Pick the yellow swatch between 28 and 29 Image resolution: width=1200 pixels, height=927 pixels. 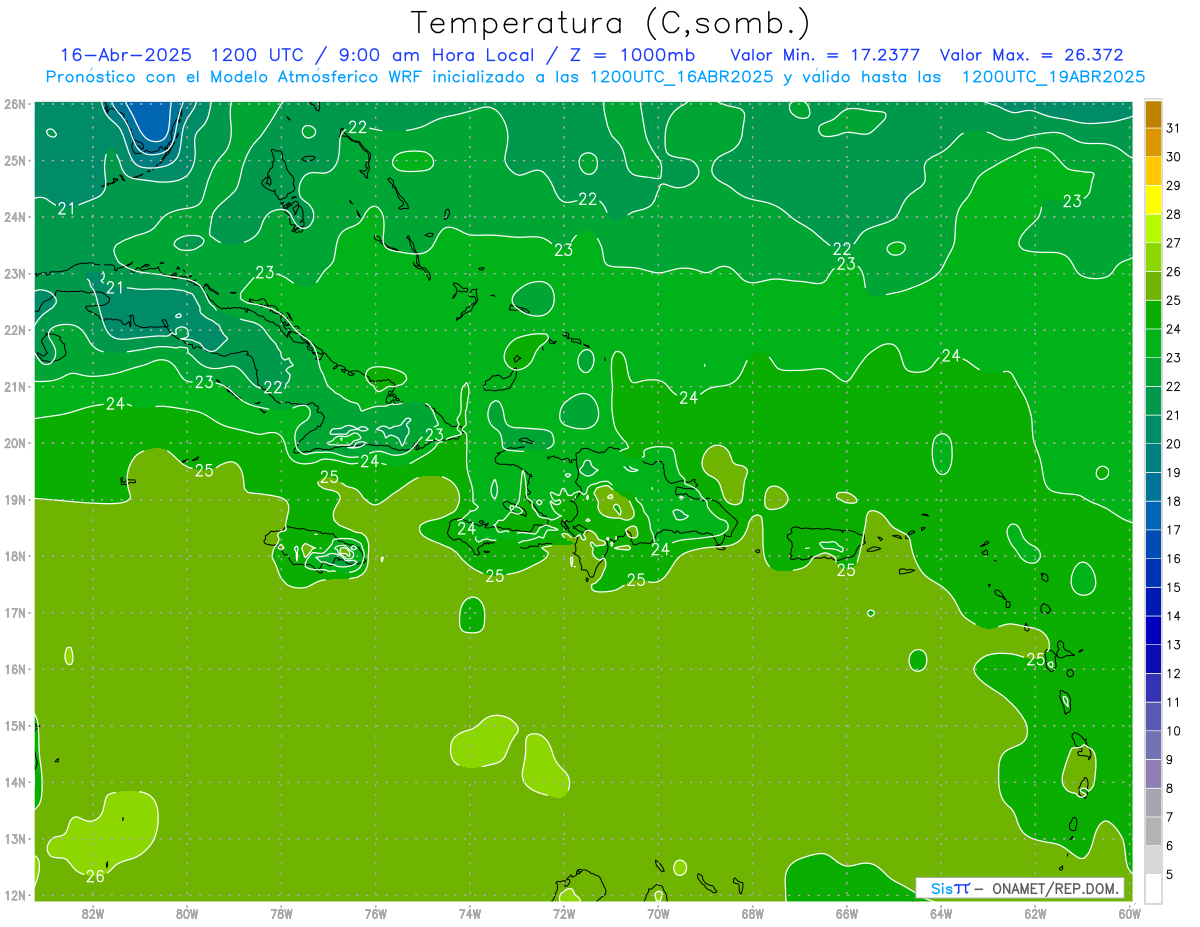(1153, 200)
